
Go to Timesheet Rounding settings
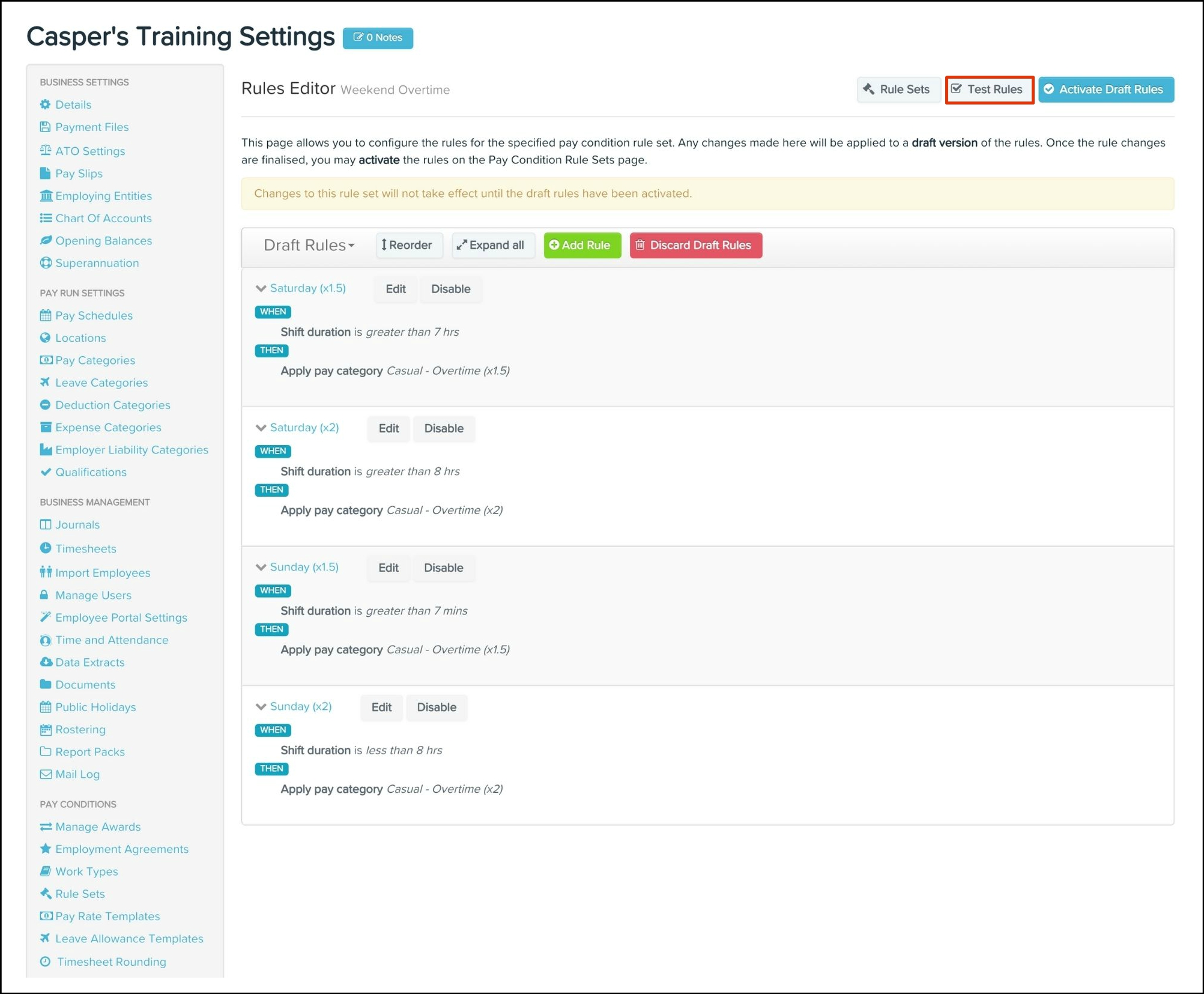[111, 962]
